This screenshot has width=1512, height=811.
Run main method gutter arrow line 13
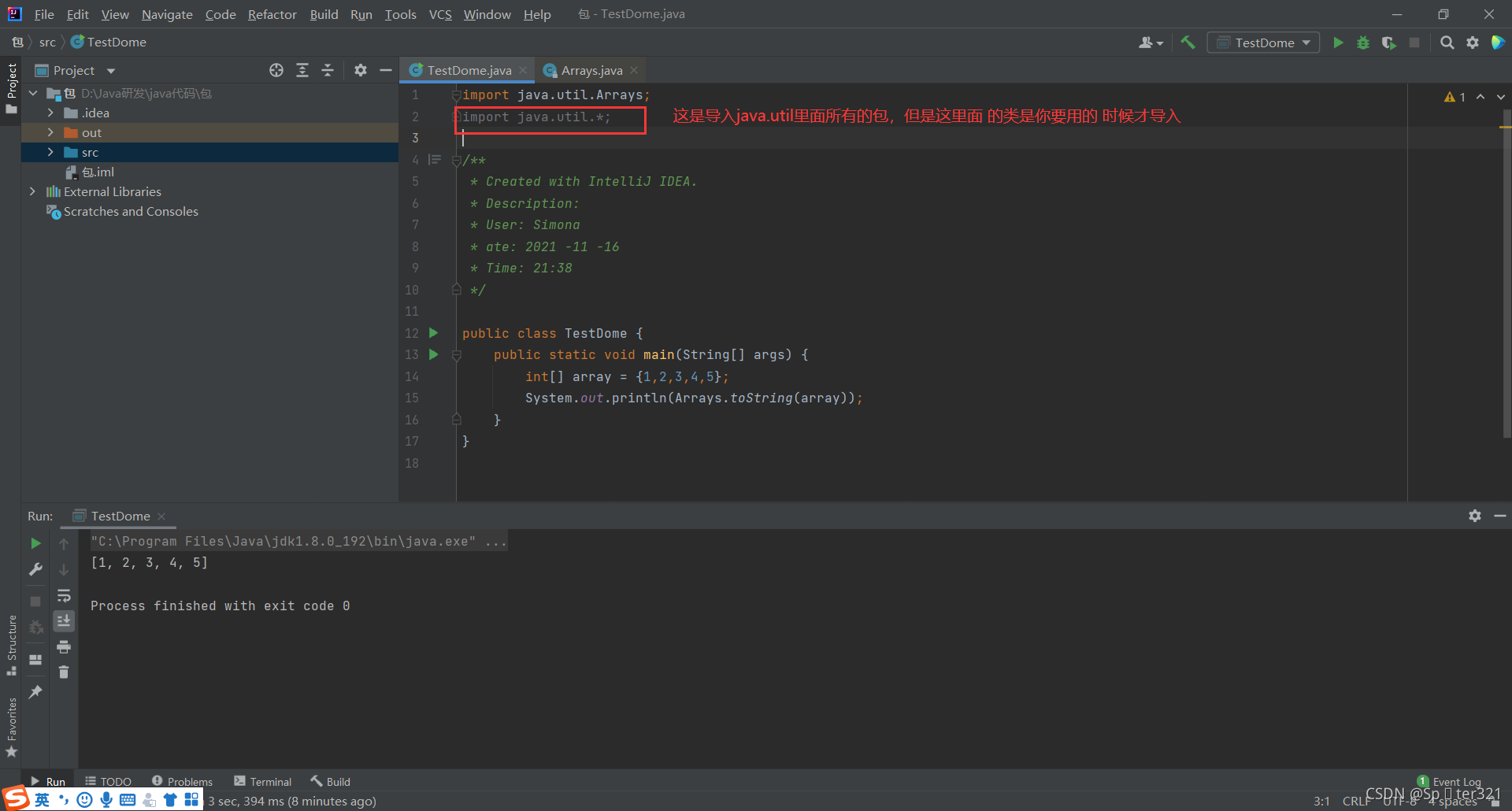click(x=433, y=354)
